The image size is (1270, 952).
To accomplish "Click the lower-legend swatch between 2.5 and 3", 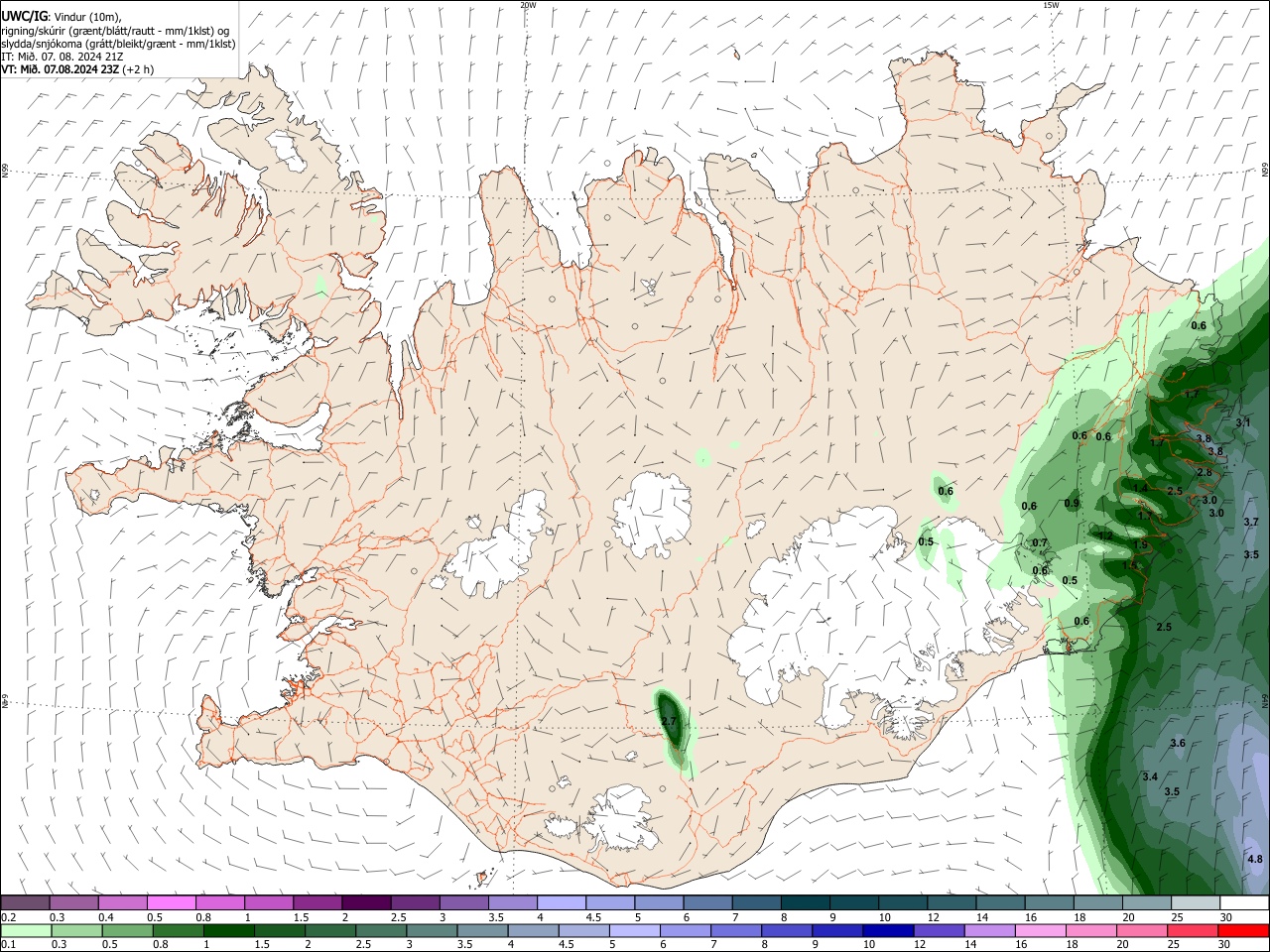I will [x=381, y=930].
